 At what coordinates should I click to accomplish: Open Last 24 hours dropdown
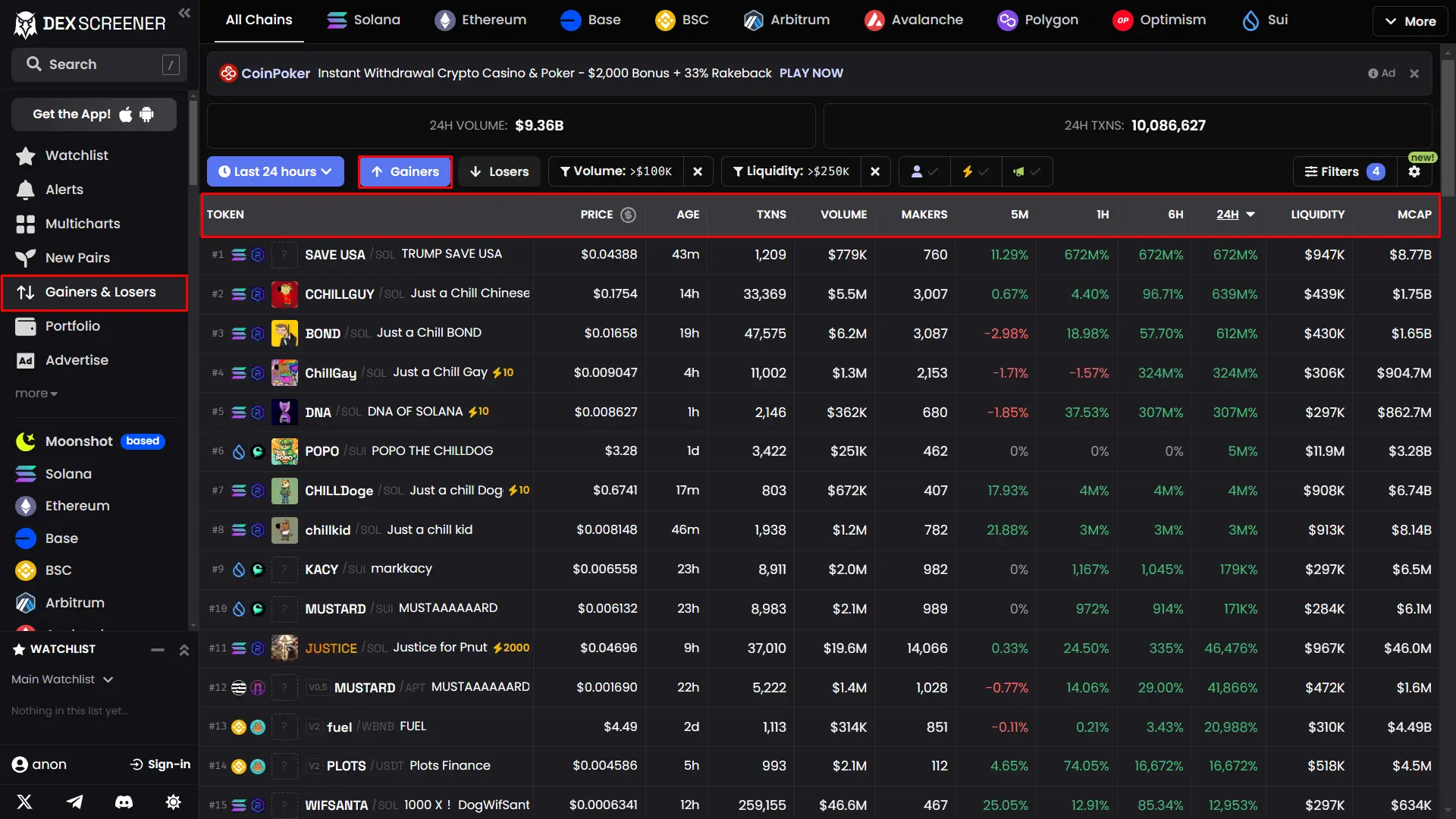tap(275, 171)
